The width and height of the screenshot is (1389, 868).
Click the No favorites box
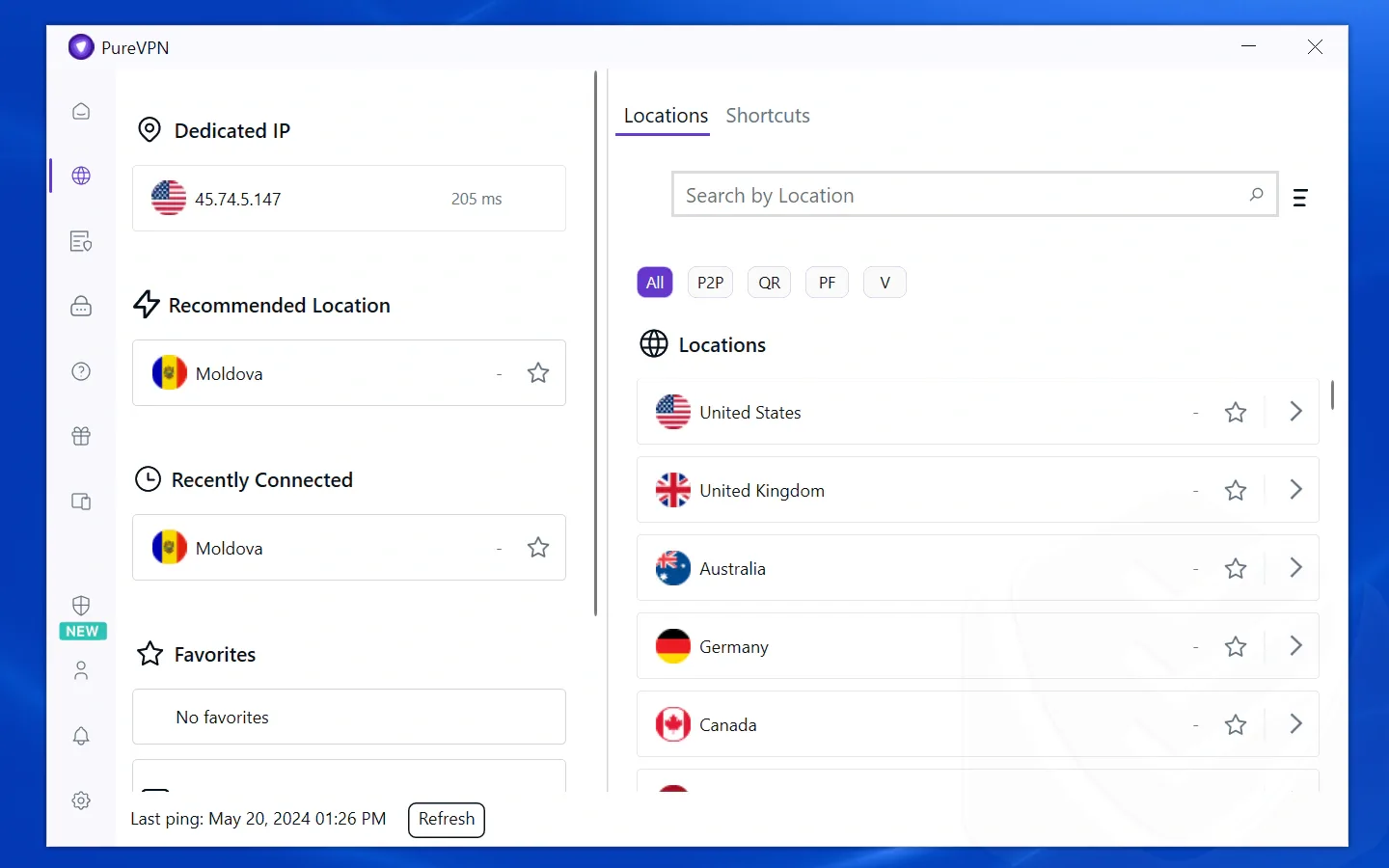[x=349, y=717]
